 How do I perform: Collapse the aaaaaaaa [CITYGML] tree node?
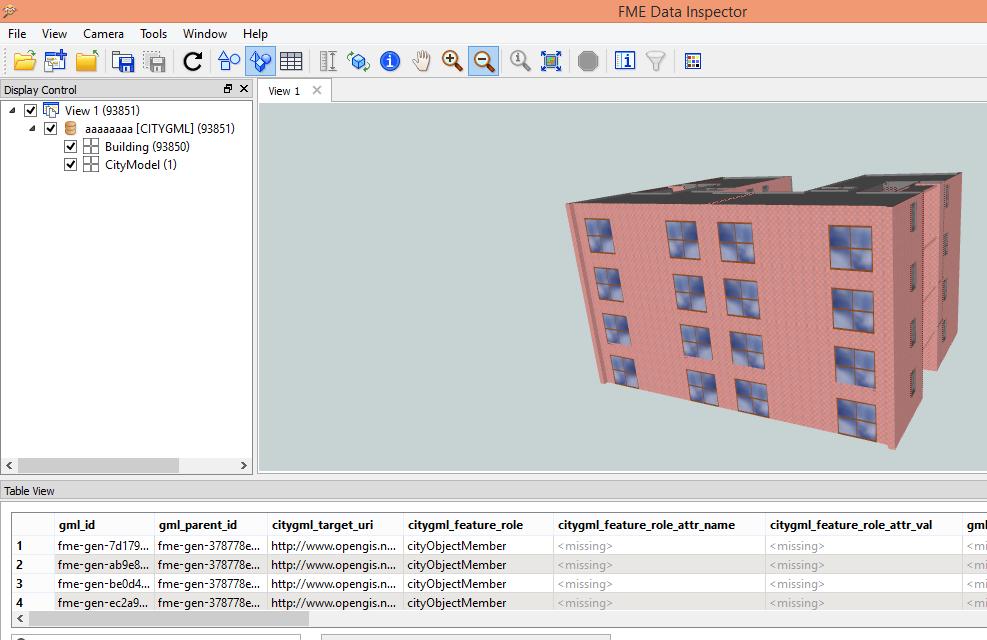click(x=32, y=128)
